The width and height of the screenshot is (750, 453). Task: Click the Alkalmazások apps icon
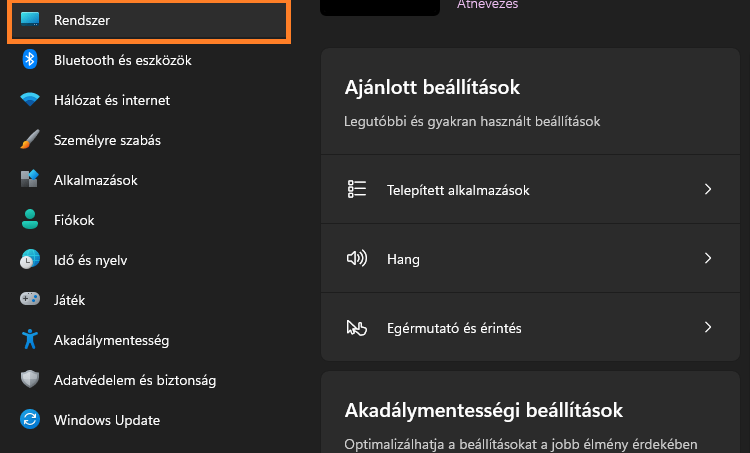[30, 180]
